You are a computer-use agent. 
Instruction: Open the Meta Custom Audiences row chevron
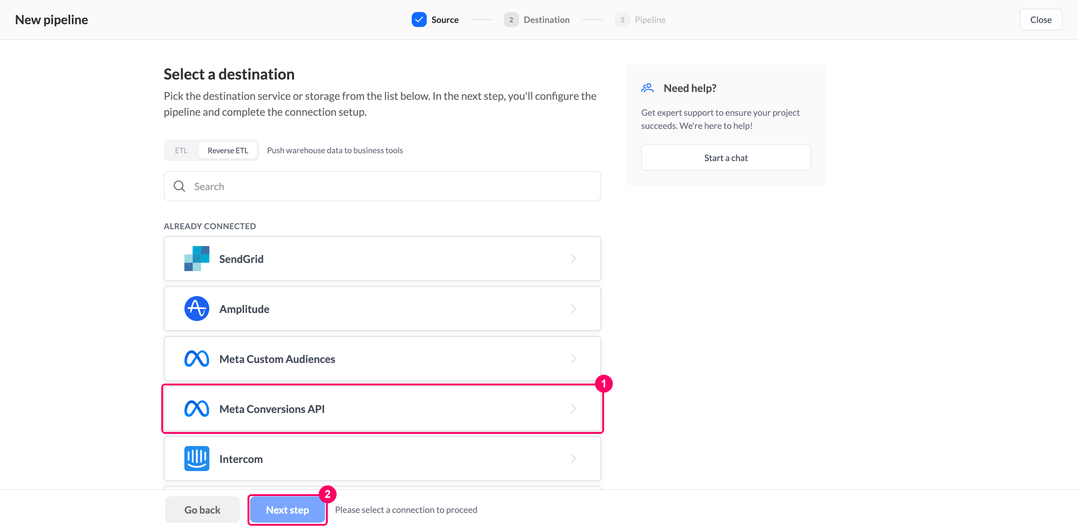(x=573, y=359)
